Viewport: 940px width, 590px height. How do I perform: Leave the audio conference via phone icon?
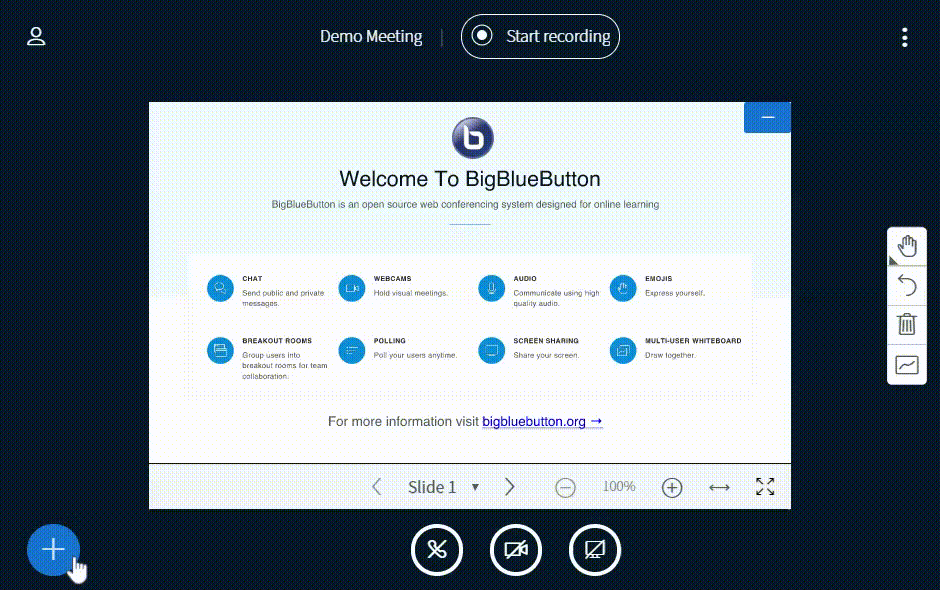pyautogui.click(x=437, y=550)
